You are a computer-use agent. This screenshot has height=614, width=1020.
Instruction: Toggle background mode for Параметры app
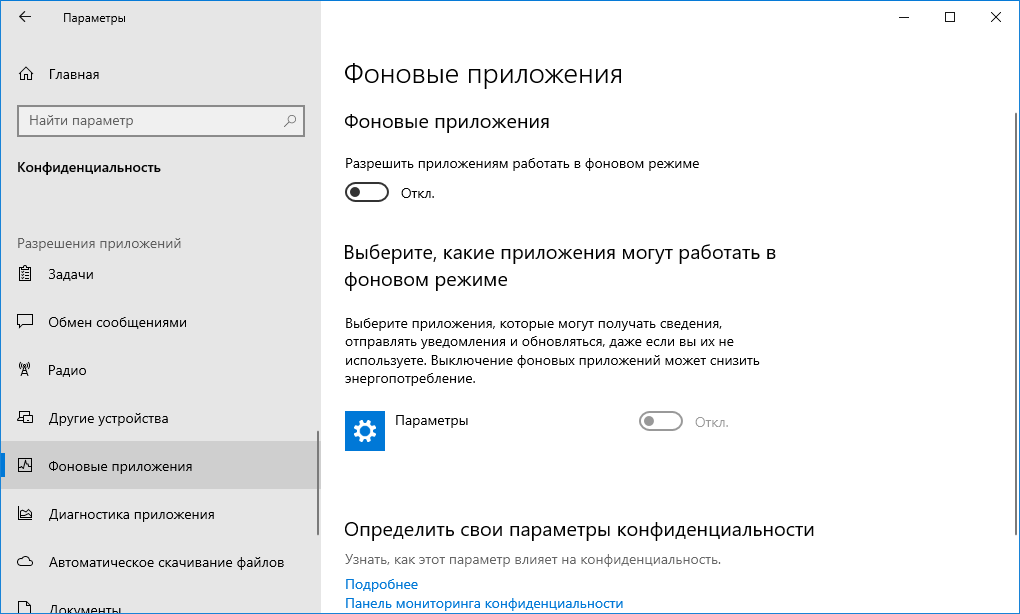[x=661, y=421]
